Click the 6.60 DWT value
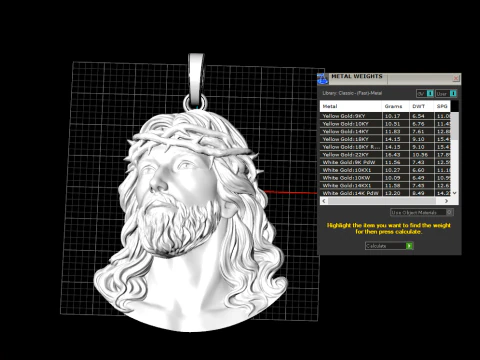 coord(418,170)
